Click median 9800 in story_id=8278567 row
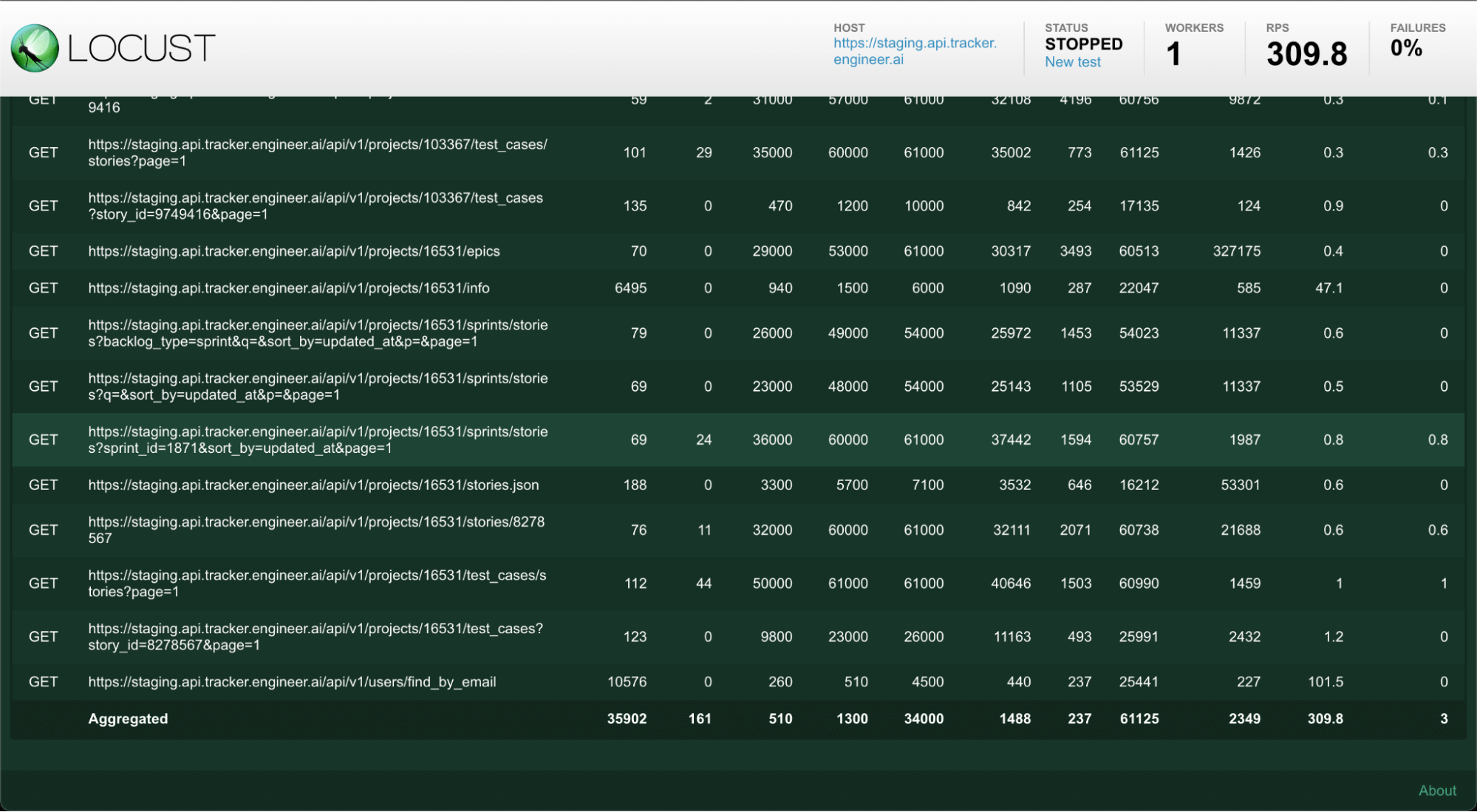Image resolution: width=1477 pixels, height=812 pixels. [x=776, y=637]
